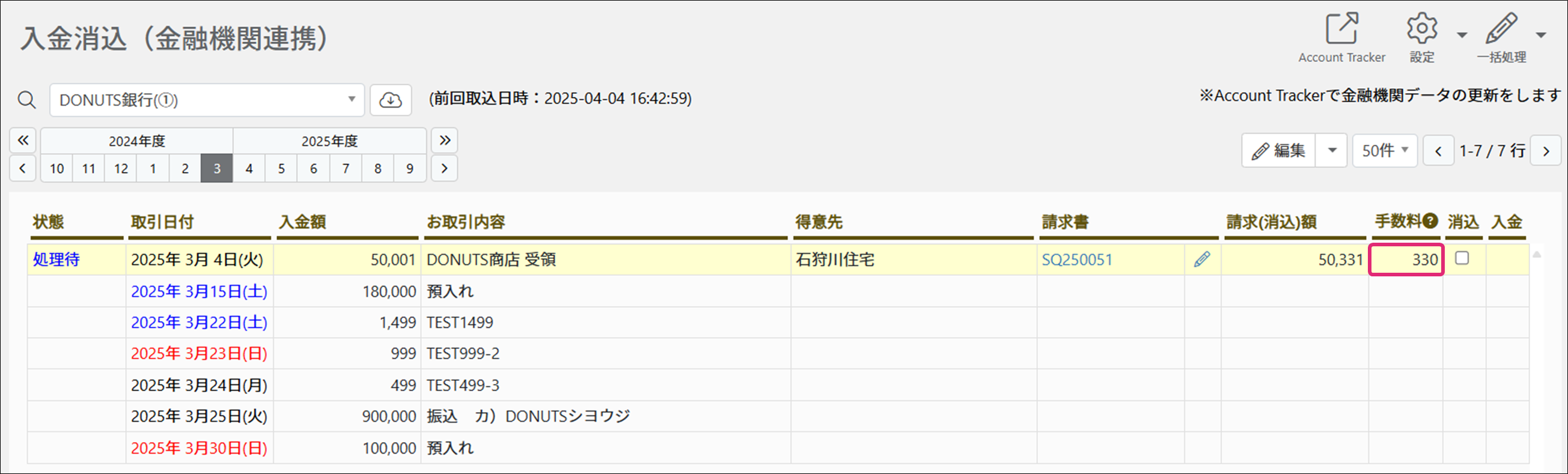Click the fee column help question icon
The height and width of the screenshot is (474, 1568).
[1431, 220]
